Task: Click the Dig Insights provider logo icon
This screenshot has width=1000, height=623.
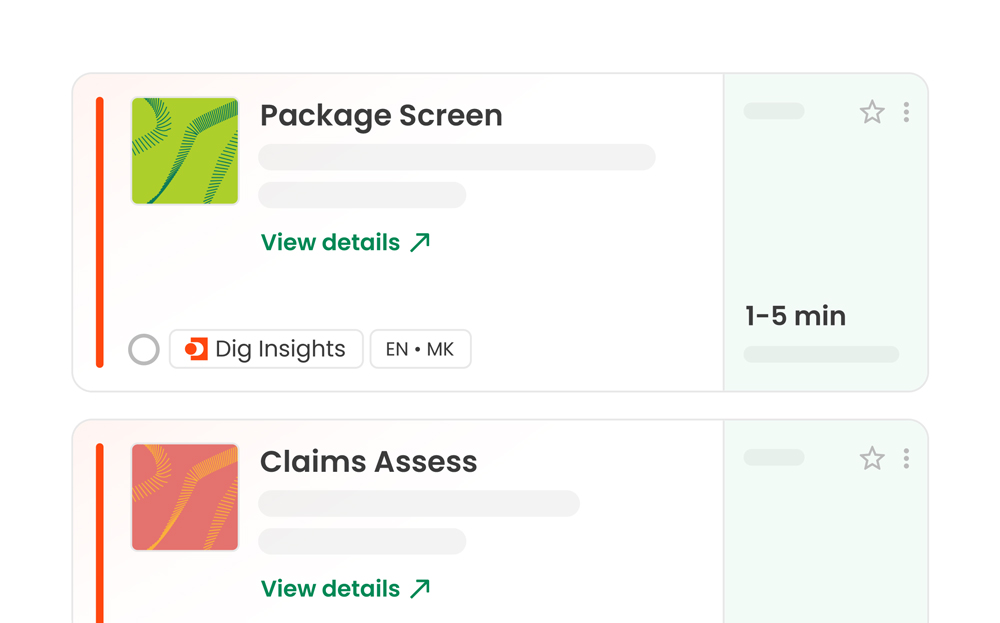Action: tap(196, 348)
